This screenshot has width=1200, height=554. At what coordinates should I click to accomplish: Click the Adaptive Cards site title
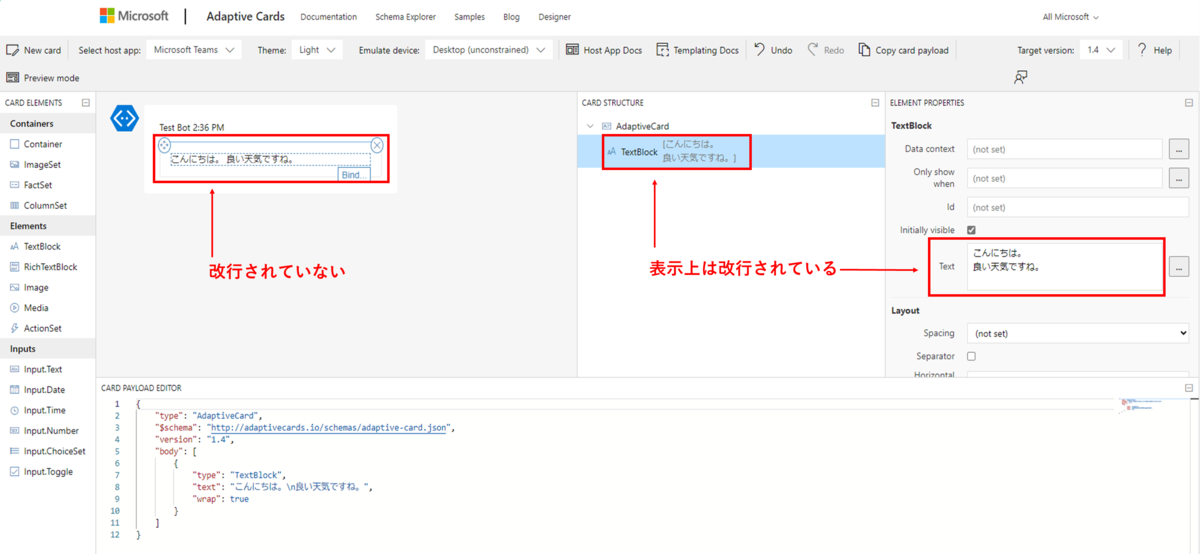pyautogui.click(x=245, y=17)
